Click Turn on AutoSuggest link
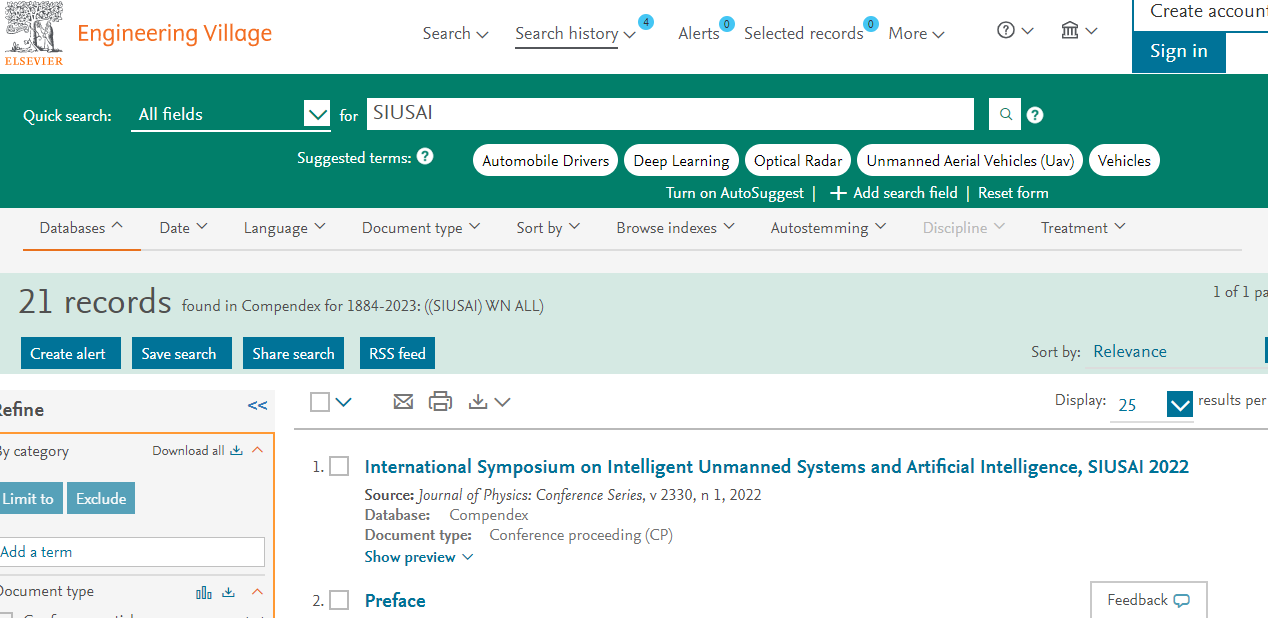 pyautogui.click(x=735, y=193)
